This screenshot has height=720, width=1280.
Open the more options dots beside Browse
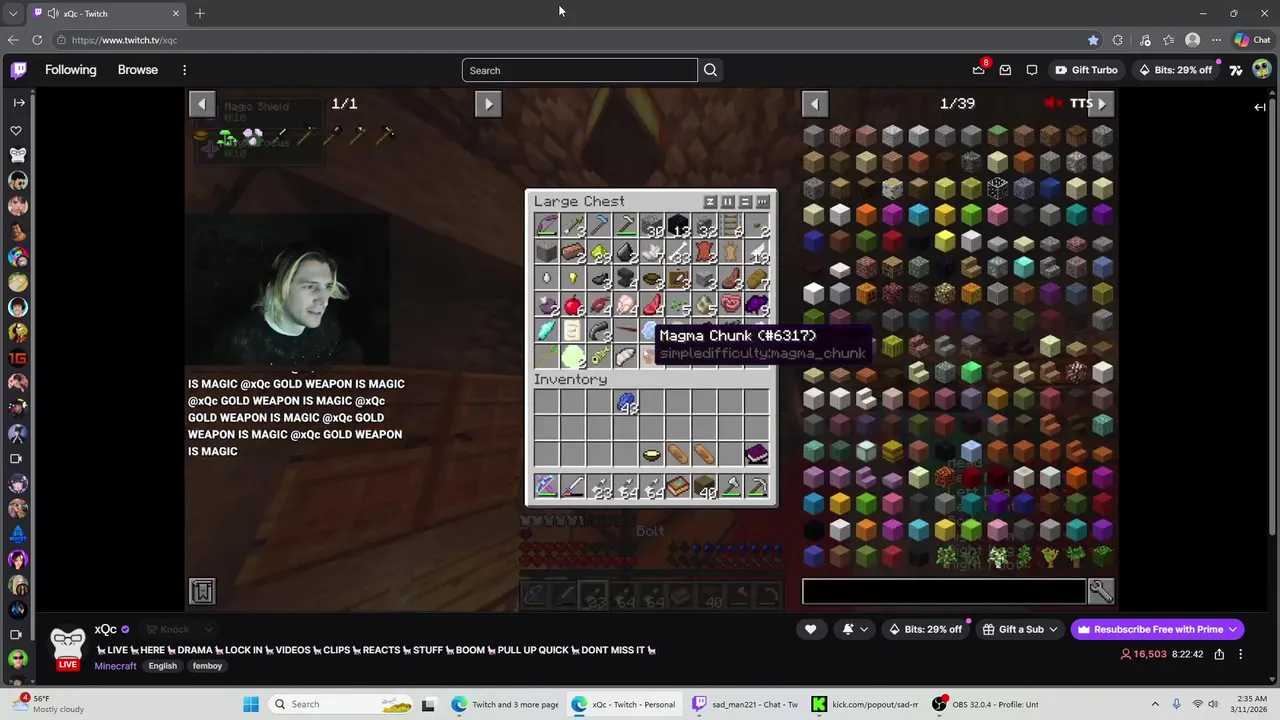184,70
